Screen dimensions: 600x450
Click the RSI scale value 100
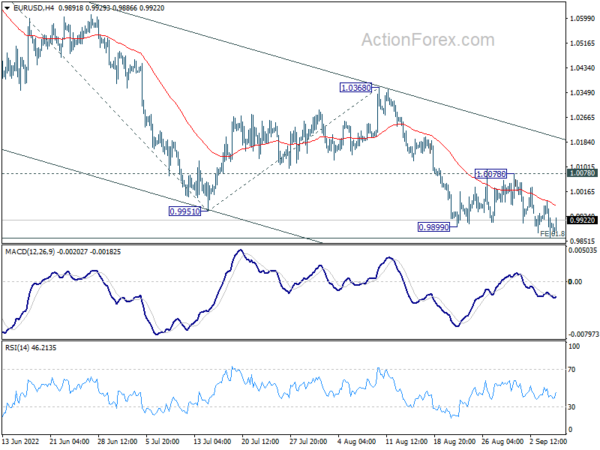pos(574,346)
